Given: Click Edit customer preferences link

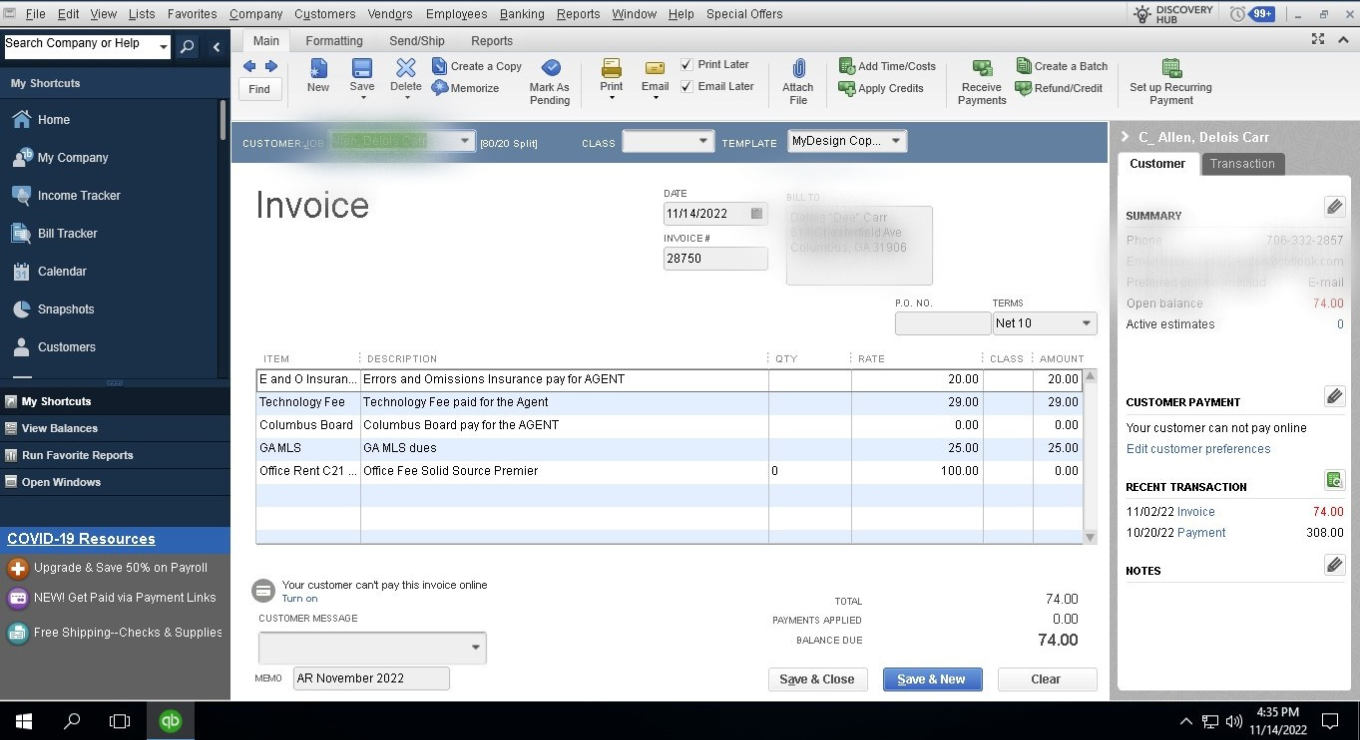Looking at the screenshot, I should coord(1198,449).
